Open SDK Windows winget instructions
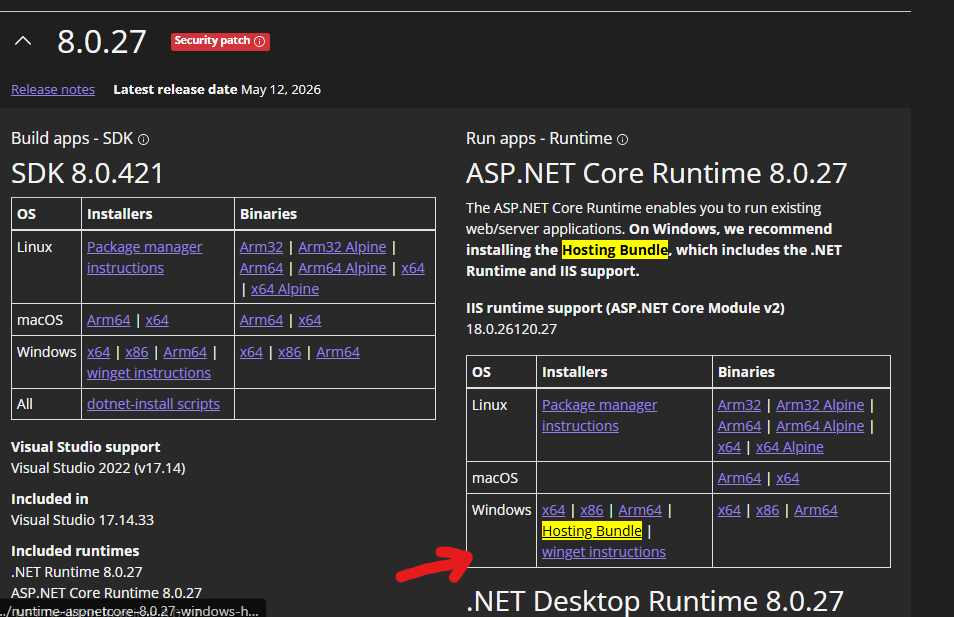Viewport: 954px width, 617px height. point(149,373)
